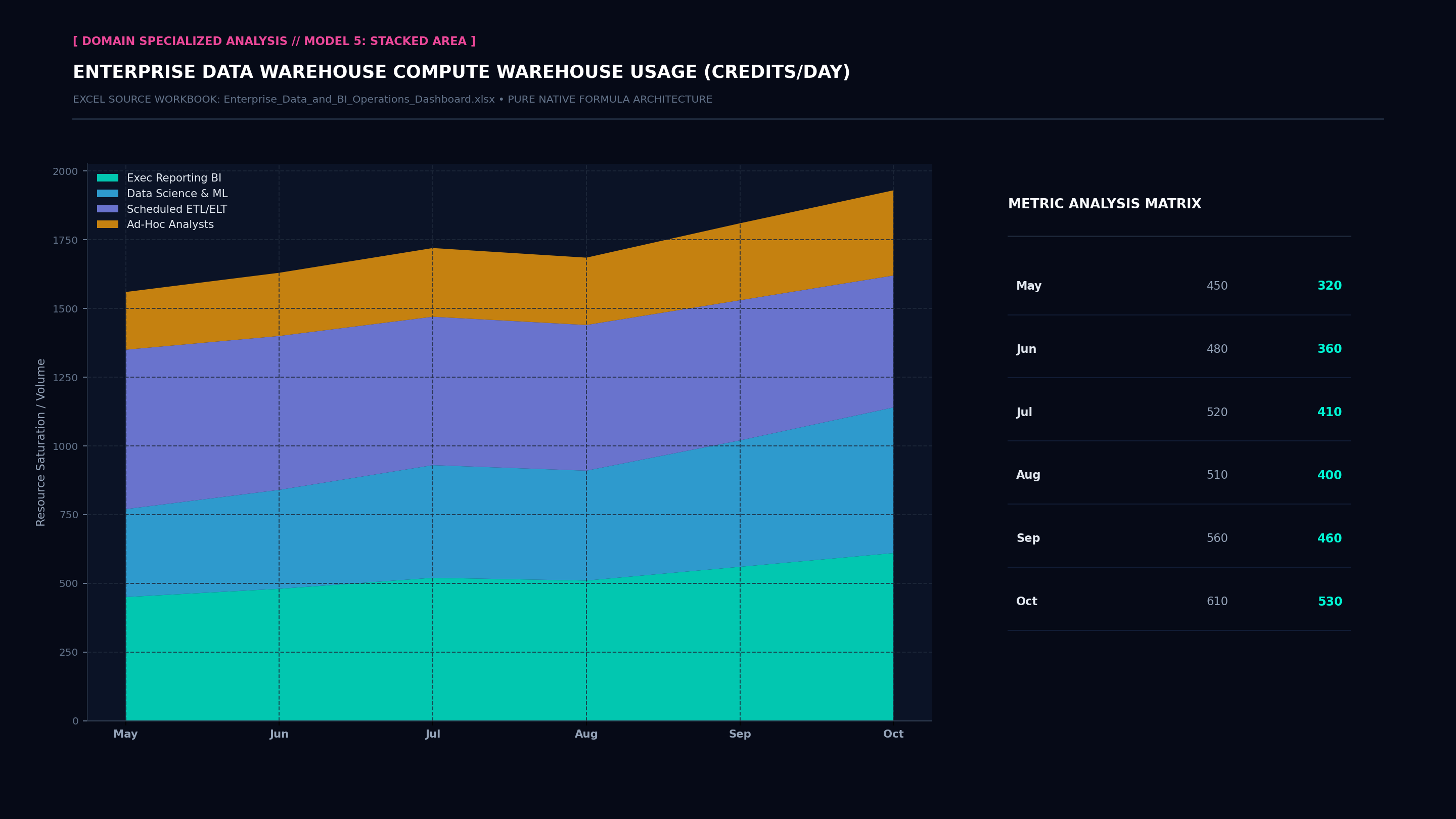
Task: Select the Jul tick label on the x-axis
Action: point(432,734)
